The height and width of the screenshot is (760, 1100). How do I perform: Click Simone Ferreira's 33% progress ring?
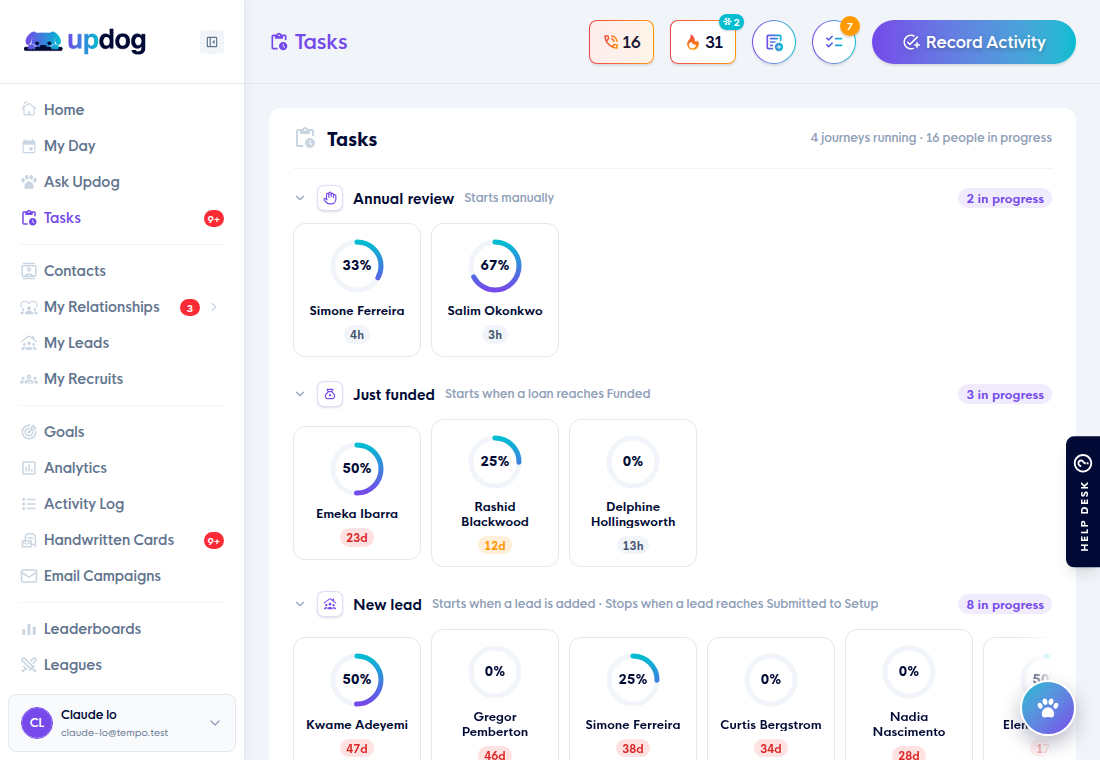357,265
